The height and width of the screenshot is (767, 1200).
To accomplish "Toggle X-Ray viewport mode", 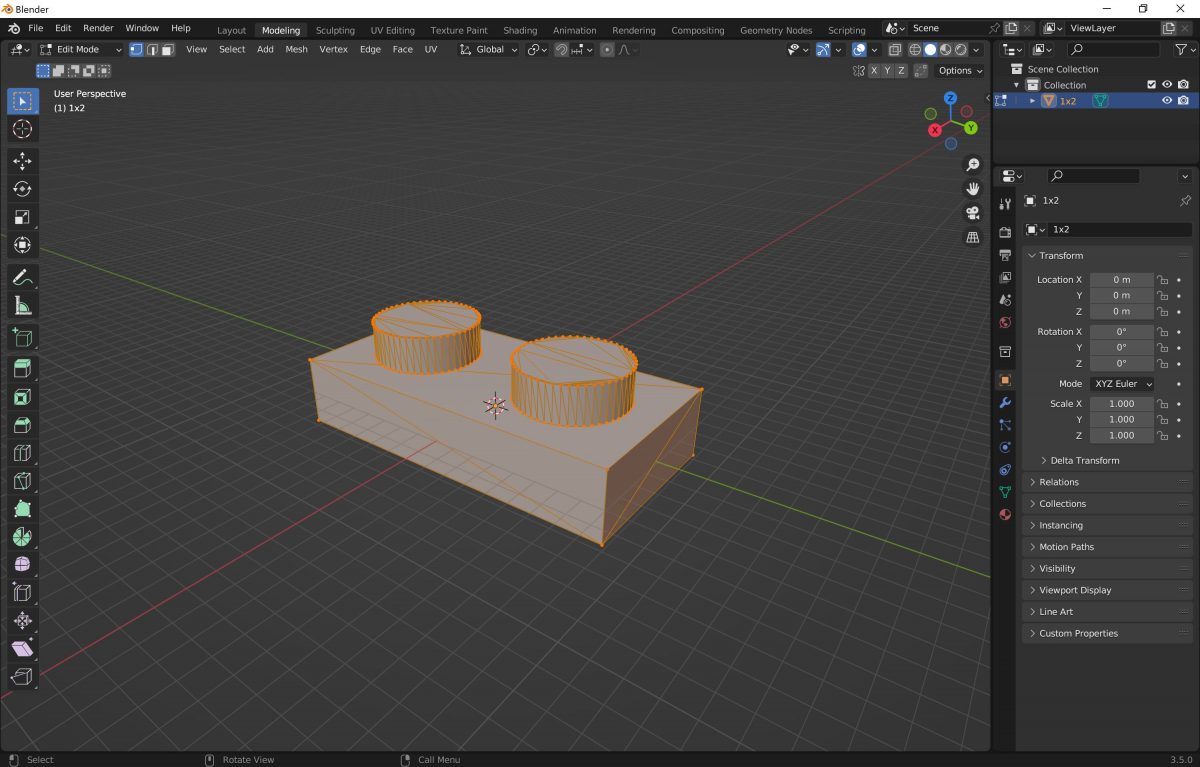I will click(x=896, y=49).
